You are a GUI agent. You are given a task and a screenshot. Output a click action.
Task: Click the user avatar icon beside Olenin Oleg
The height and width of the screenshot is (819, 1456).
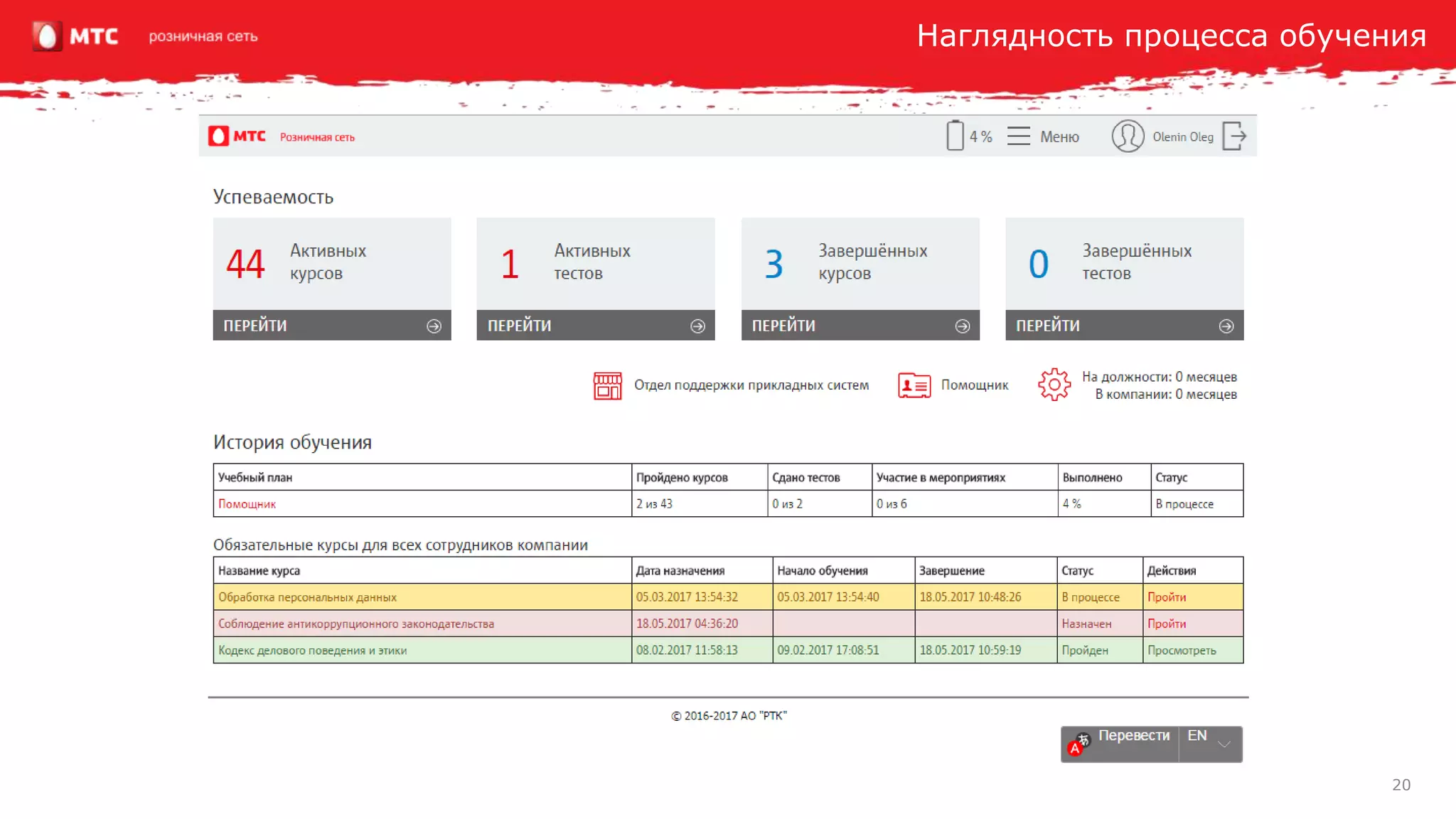1128,136
